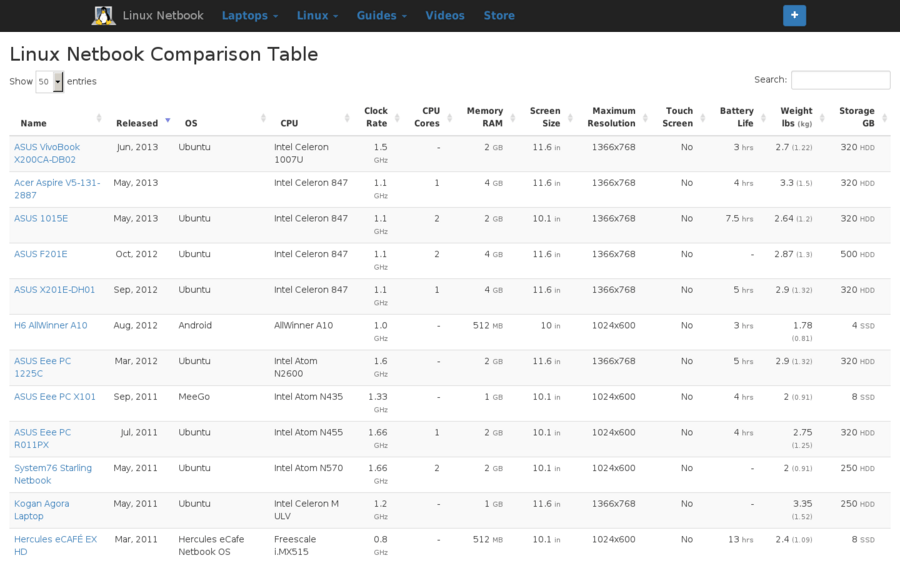The image size is (900, 563).
Task: Sort by Storage GB column arrows
Action: click(x=884, y=118)
